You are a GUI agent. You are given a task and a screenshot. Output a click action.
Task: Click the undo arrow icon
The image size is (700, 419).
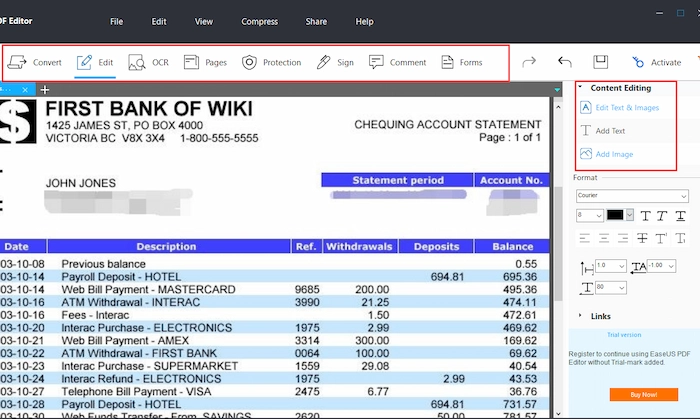coord(565,62)
